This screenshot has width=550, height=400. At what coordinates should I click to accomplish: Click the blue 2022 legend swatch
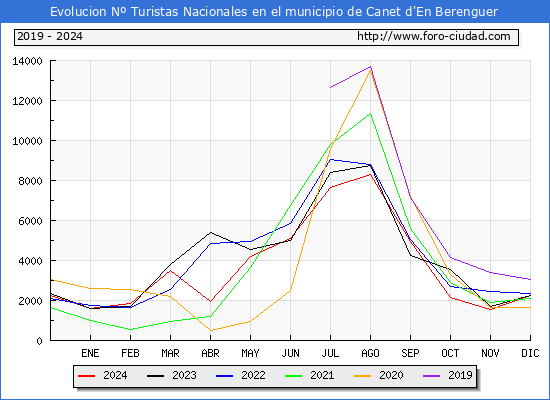pos(224,376)
